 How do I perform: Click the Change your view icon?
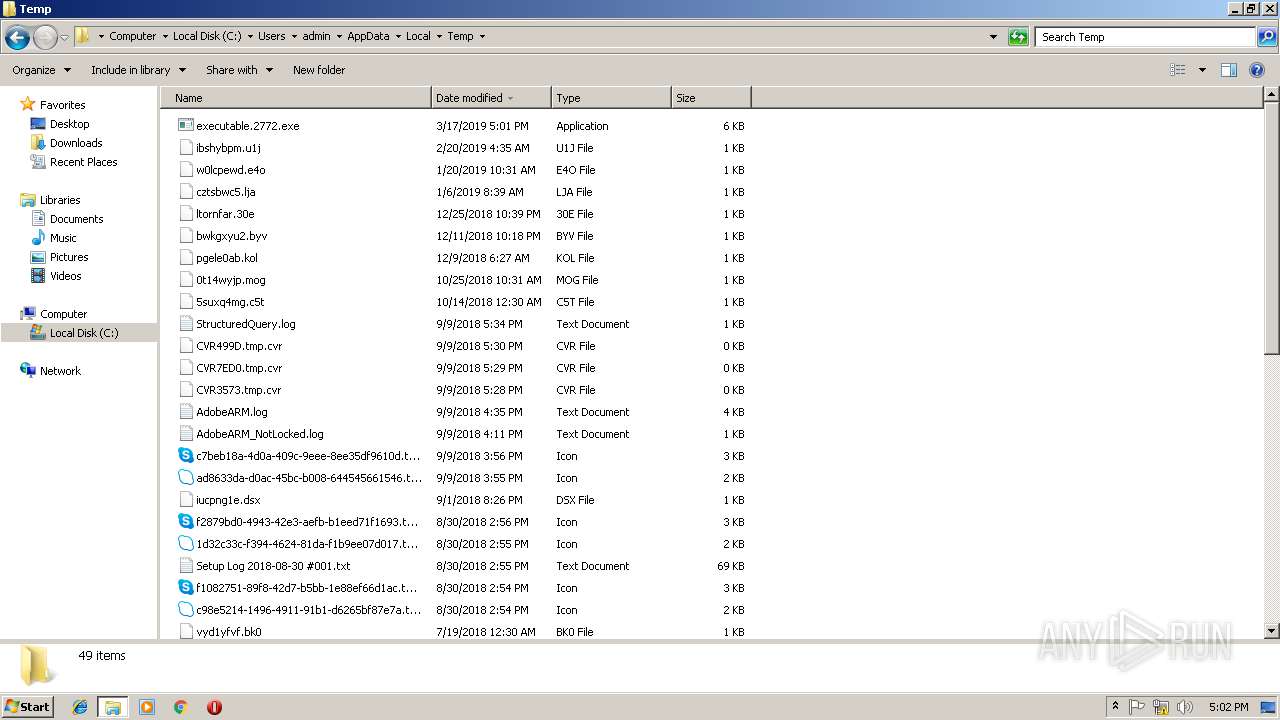pos(1178,70)
